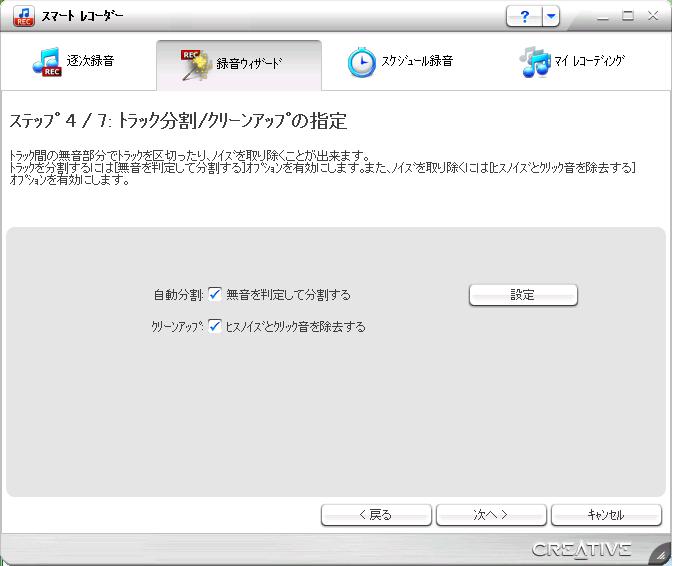The image size is (683, 566).
Task: Click the resize grip in the window corner
Action: (x=661, y=552)
